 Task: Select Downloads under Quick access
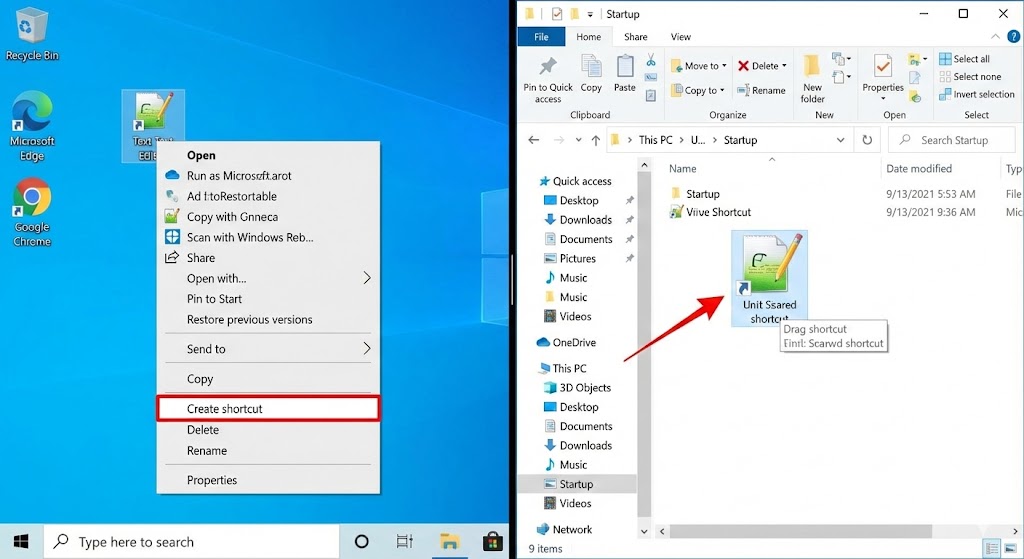coord(585,220)
